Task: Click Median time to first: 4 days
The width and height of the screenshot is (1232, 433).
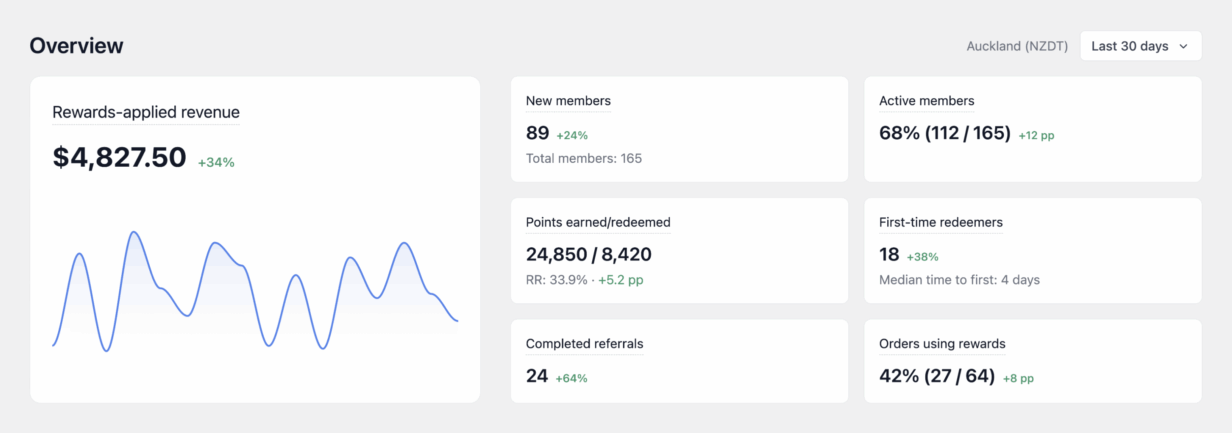Action: coord(959,280)
